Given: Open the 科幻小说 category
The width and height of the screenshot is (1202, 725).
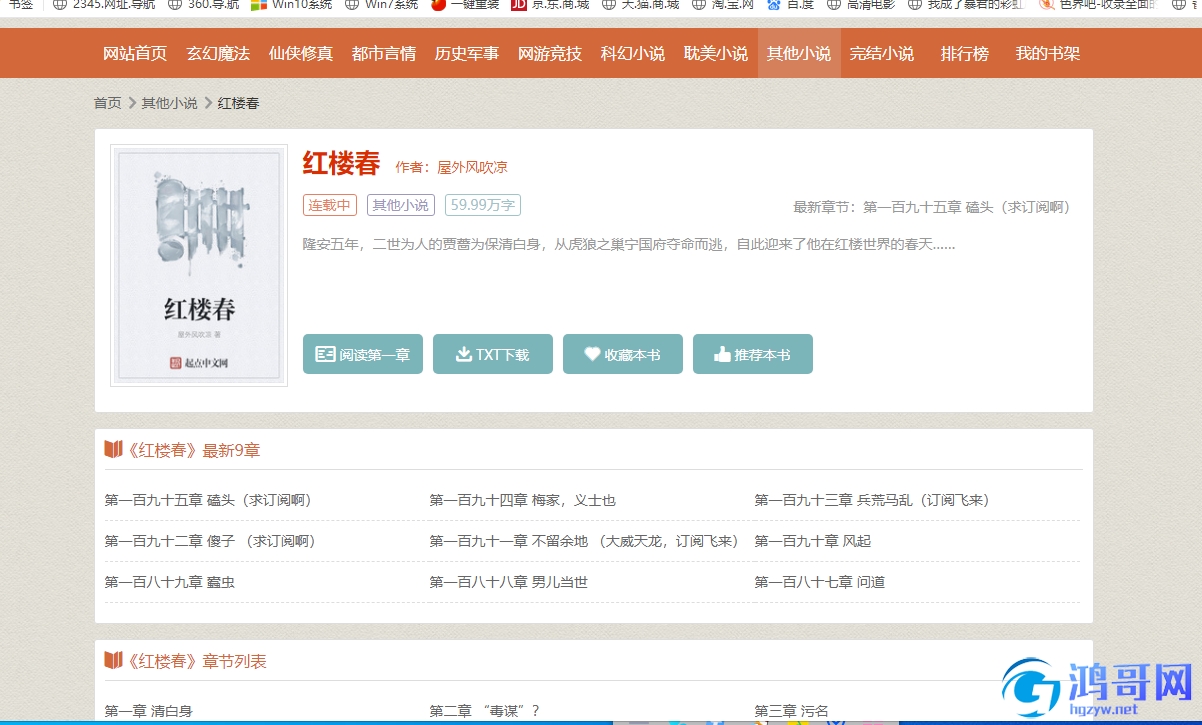Looking at the screenshot, I should pyautogui.click(x=633, y=53).
